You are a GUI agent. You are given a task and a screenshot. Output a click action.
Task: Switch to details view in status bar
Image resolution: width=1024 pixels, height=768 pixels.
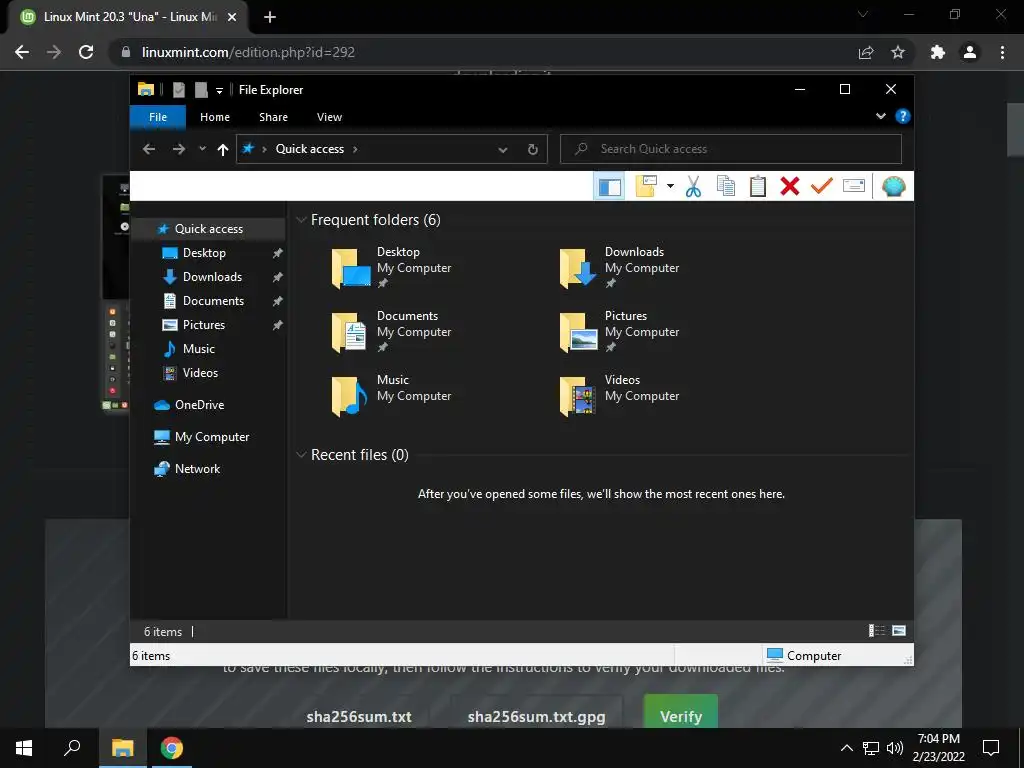(876, 631)
